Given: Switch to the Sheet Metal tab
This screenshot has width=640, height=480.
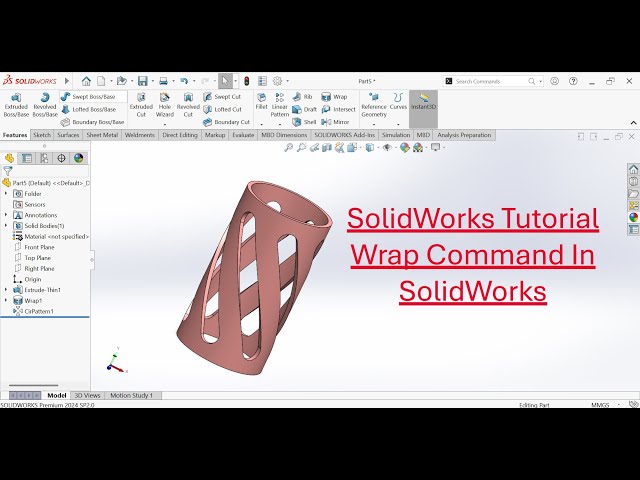Looking at the screenshot, I should [x=102, y=135].
